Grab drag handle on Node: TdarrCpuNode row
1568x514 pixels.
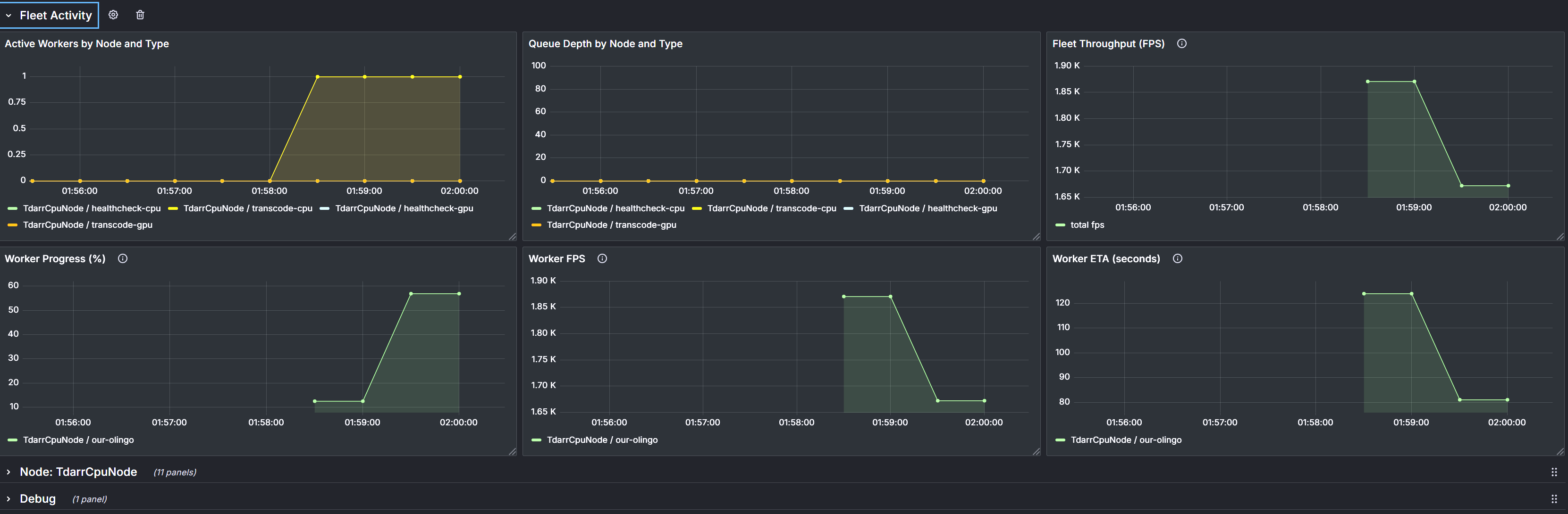pos(1553,472)
